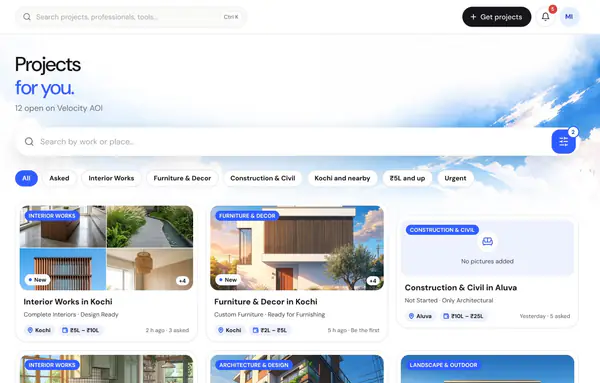The width and height of the screenshot is (600, 383).
Task: Focus the top search projects field
Action: (131, 17)
